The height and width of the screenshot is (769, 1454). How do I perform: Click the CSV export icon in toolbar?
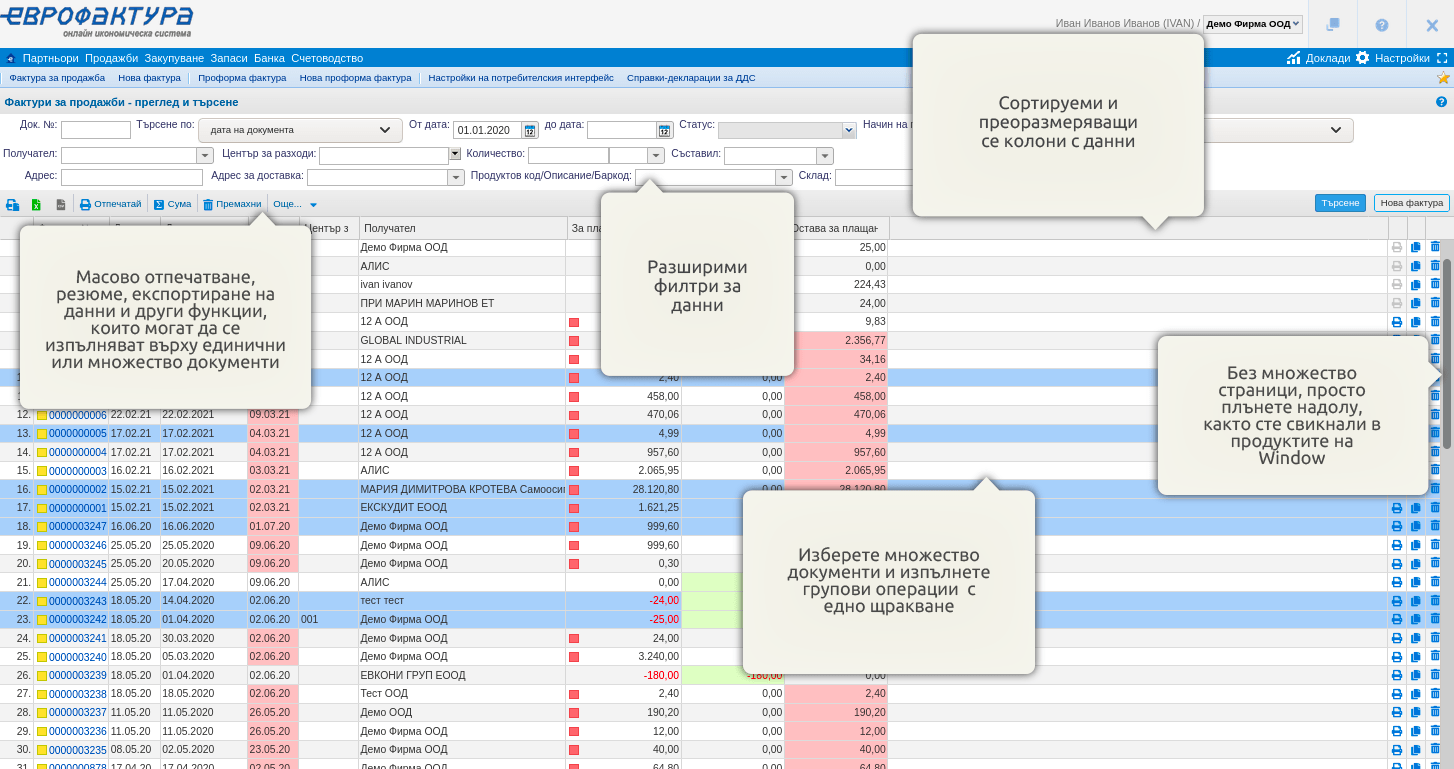[x=61, y=204]
